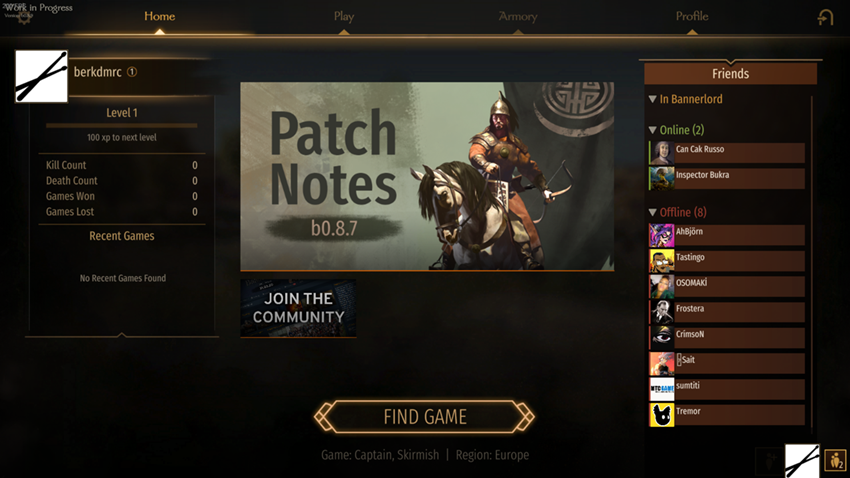Viewport: 850px width, 478px height.
Task: Collapse the Online (2) friends list
Action: point(653,130)
